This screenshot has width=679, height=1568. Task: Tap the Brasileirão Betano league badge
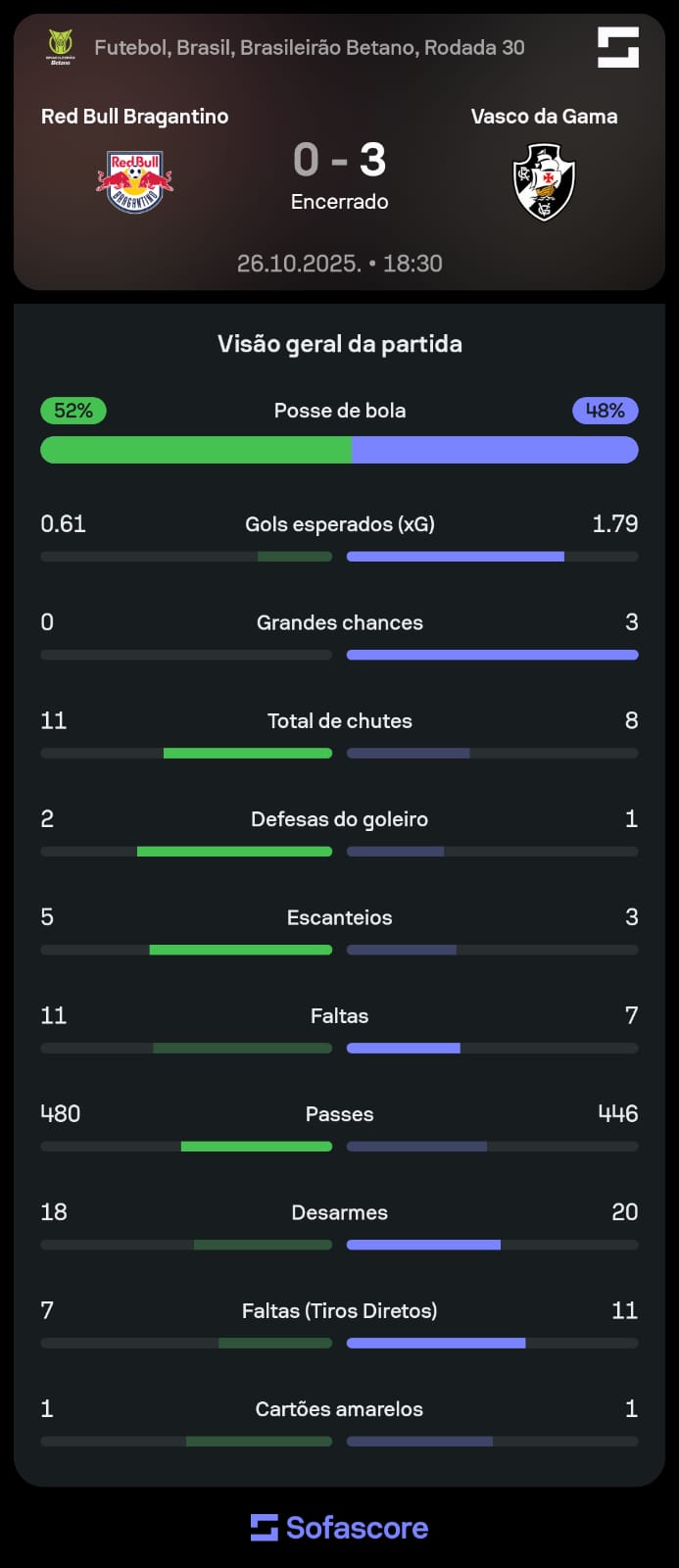click(61, 46)
